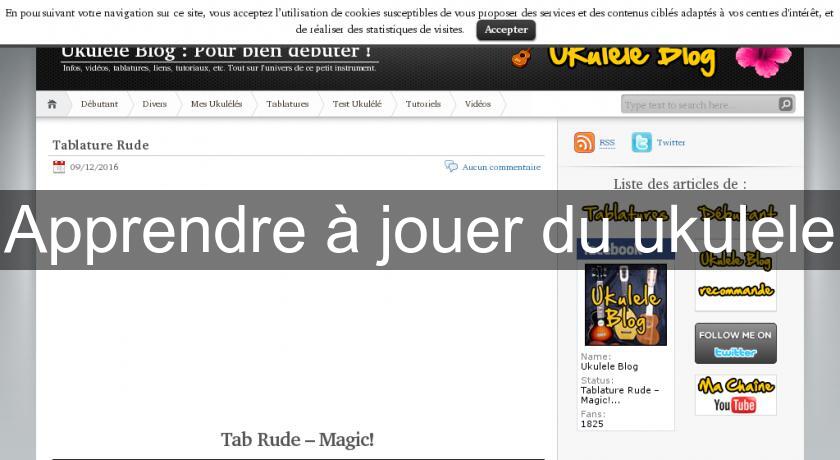Open the RSS text link
Screen dimensions: 840x460
(607, 142)
